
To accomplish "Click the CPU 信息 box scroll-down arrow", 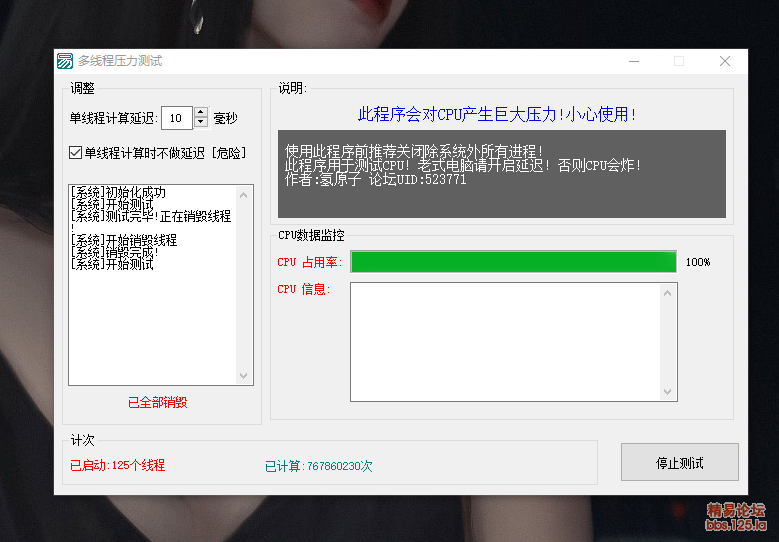I will click(x=668, y=391).
